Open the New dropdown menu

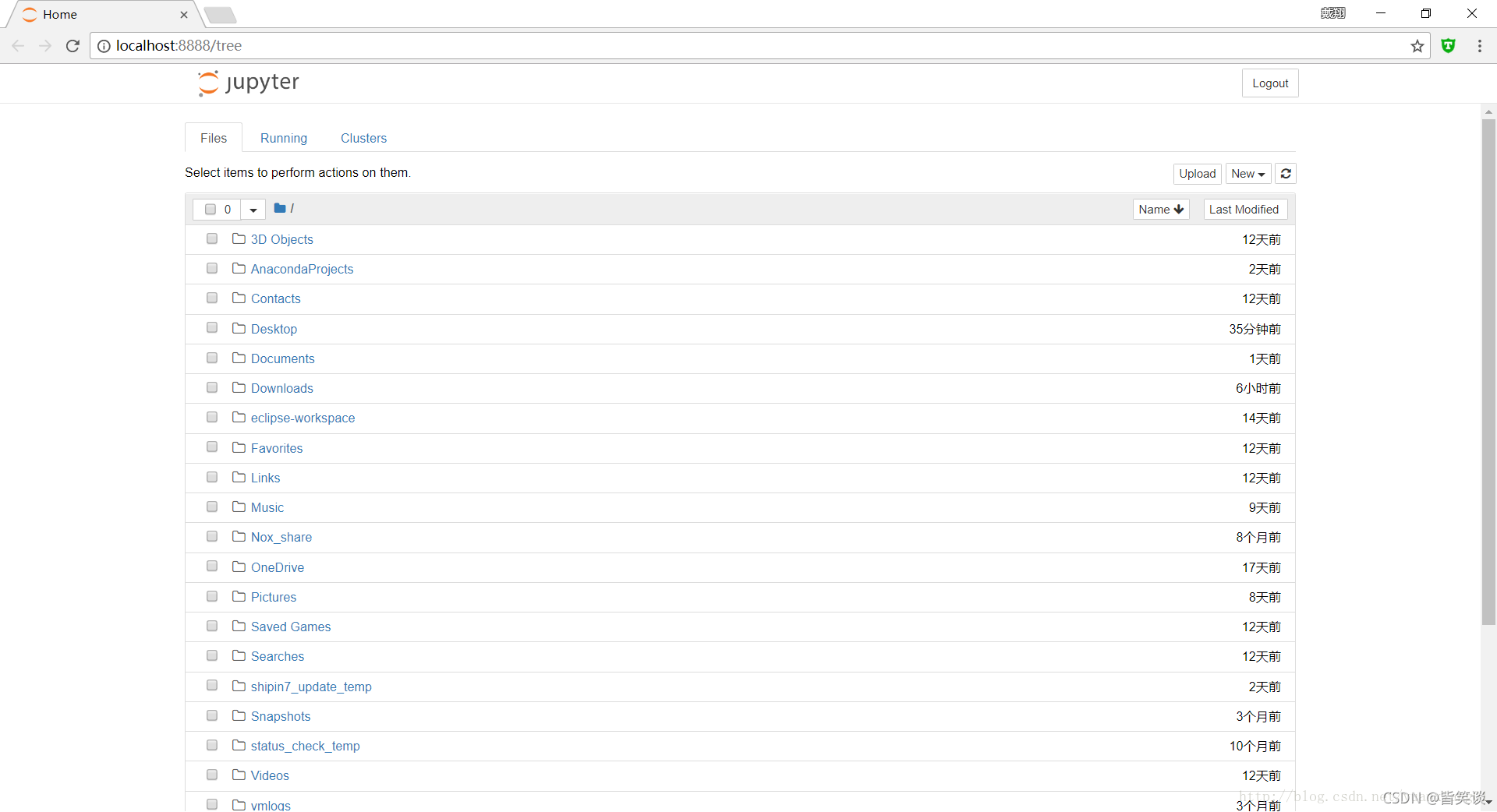point(1248,174)
